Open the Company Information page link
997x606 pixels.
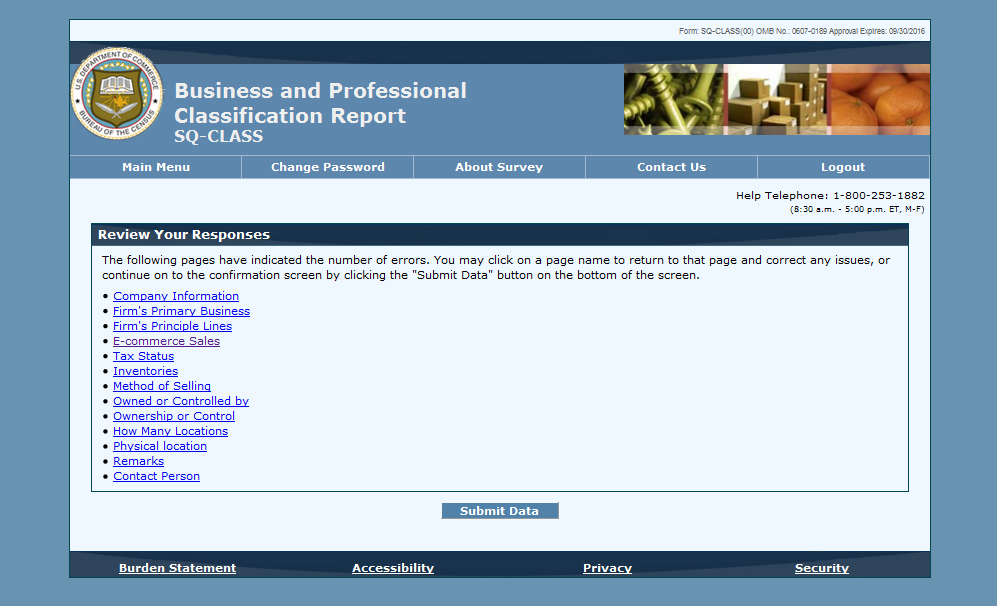(175, 296)
